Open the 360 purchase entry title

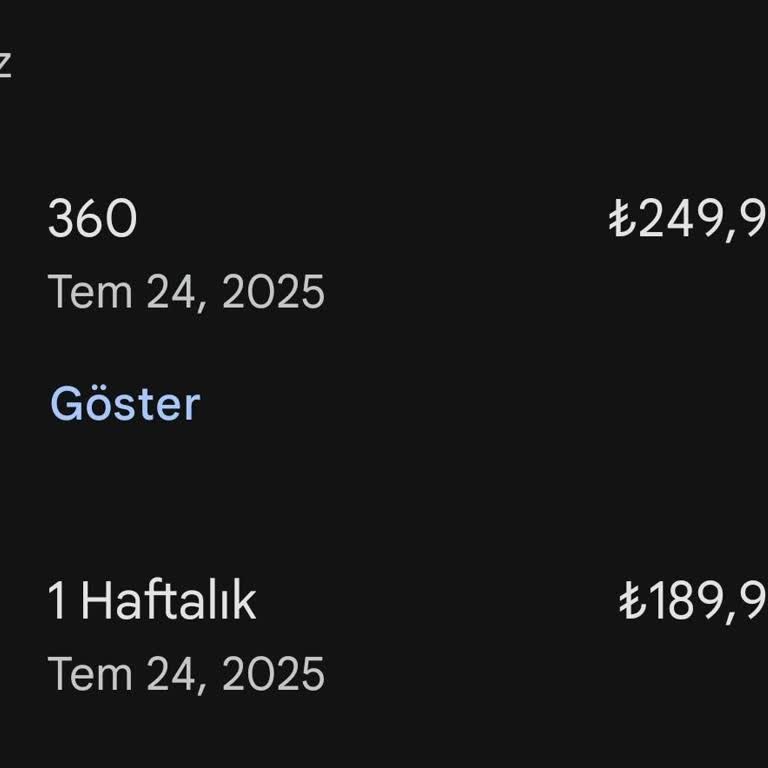tap(92, 220)
